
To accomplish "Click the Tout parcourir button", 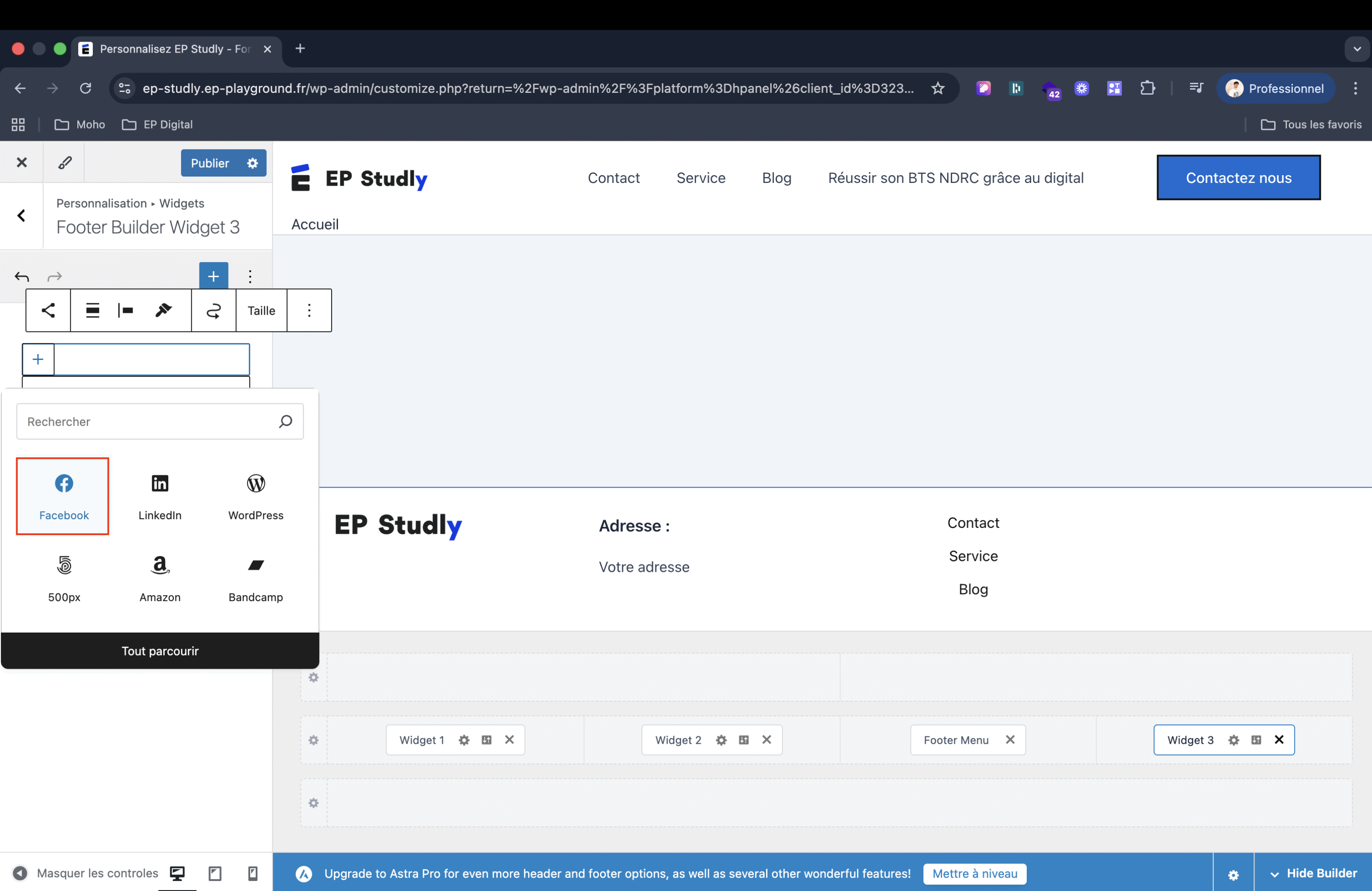I will (160, 650).
